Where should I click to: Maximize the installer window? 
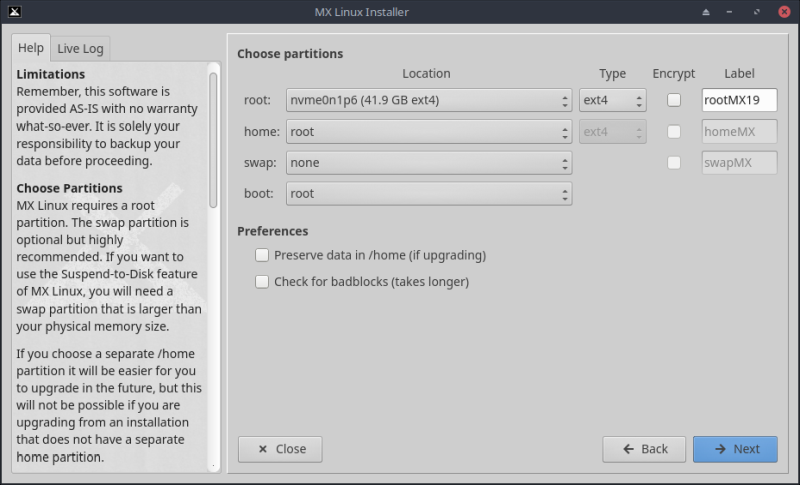[757, 12]
